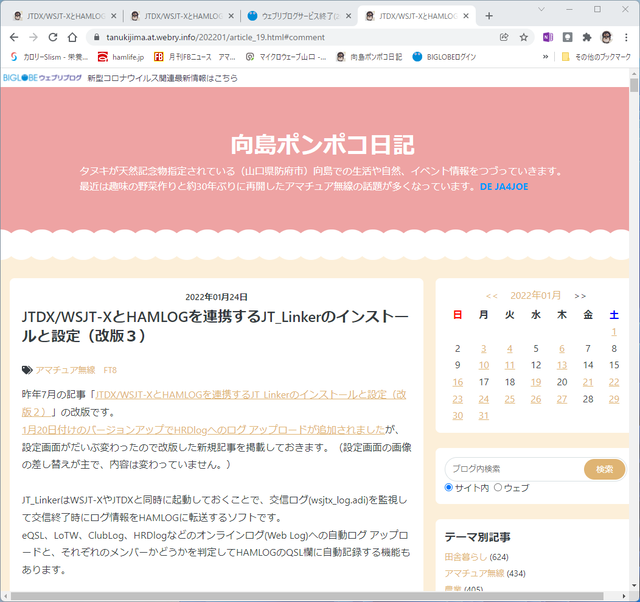
Task: Open the 月刊FBニュース bookmark
Action: (194, 57)
